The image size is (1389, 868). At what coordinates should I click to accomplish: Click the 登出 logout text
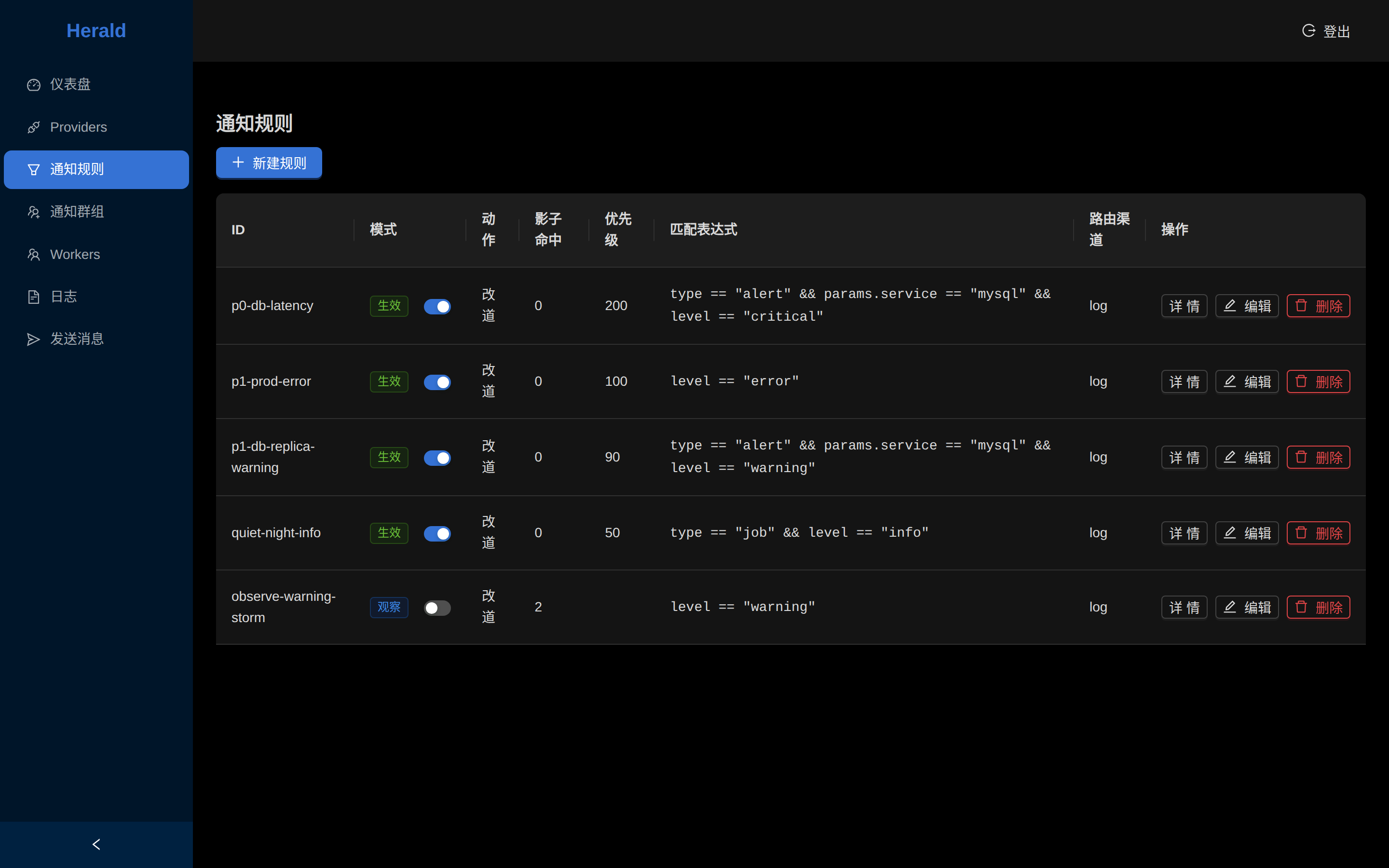(x=1336, y=31)
